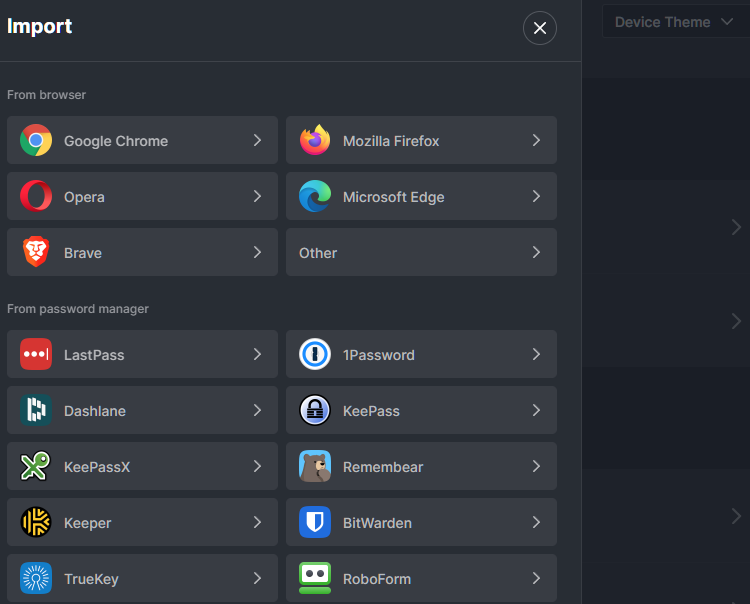Choose the Microsoft Edge label
The image size is (750, 604).
point(394,197)
